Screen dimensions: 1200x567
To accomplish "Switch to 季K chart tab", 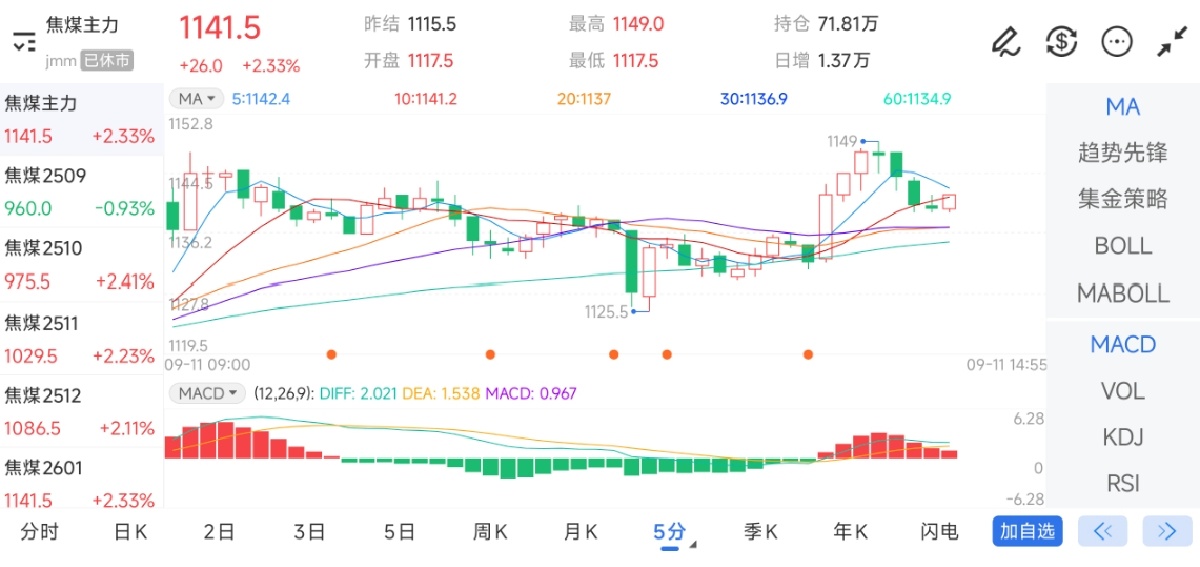I will (760, 532).
